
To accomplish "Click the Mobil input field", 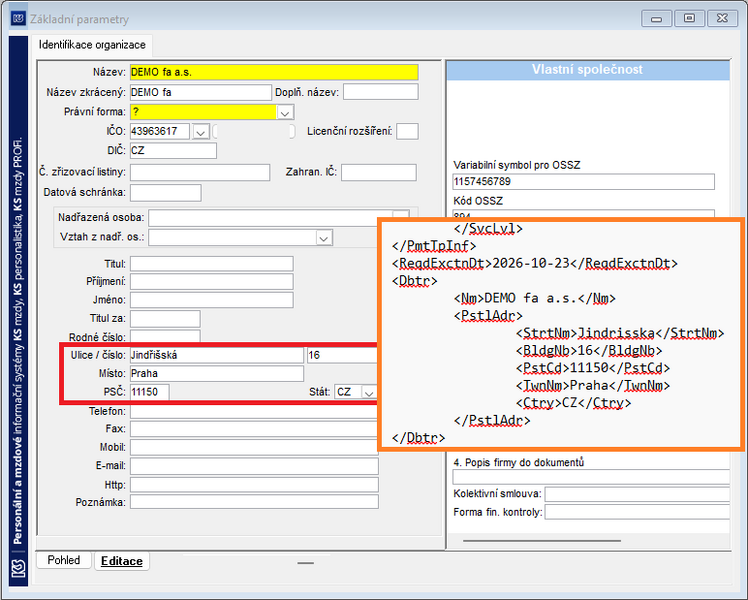I will (254, 447).
